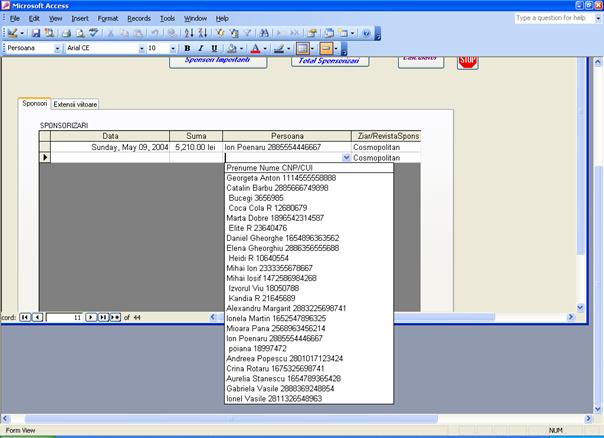
Task: Click the Sort Ascending toolbar icon
Action: pyautogui.click(x=189, y=33)
